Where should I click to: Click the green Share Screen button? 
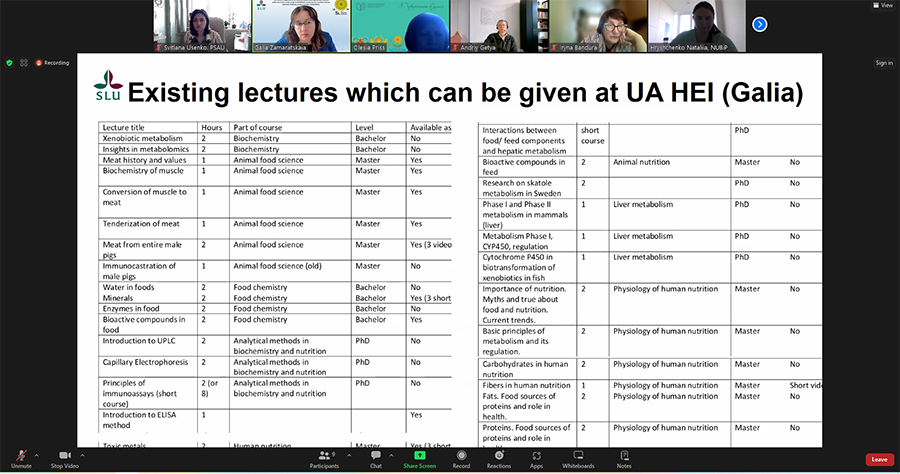[x=420, y=459]
